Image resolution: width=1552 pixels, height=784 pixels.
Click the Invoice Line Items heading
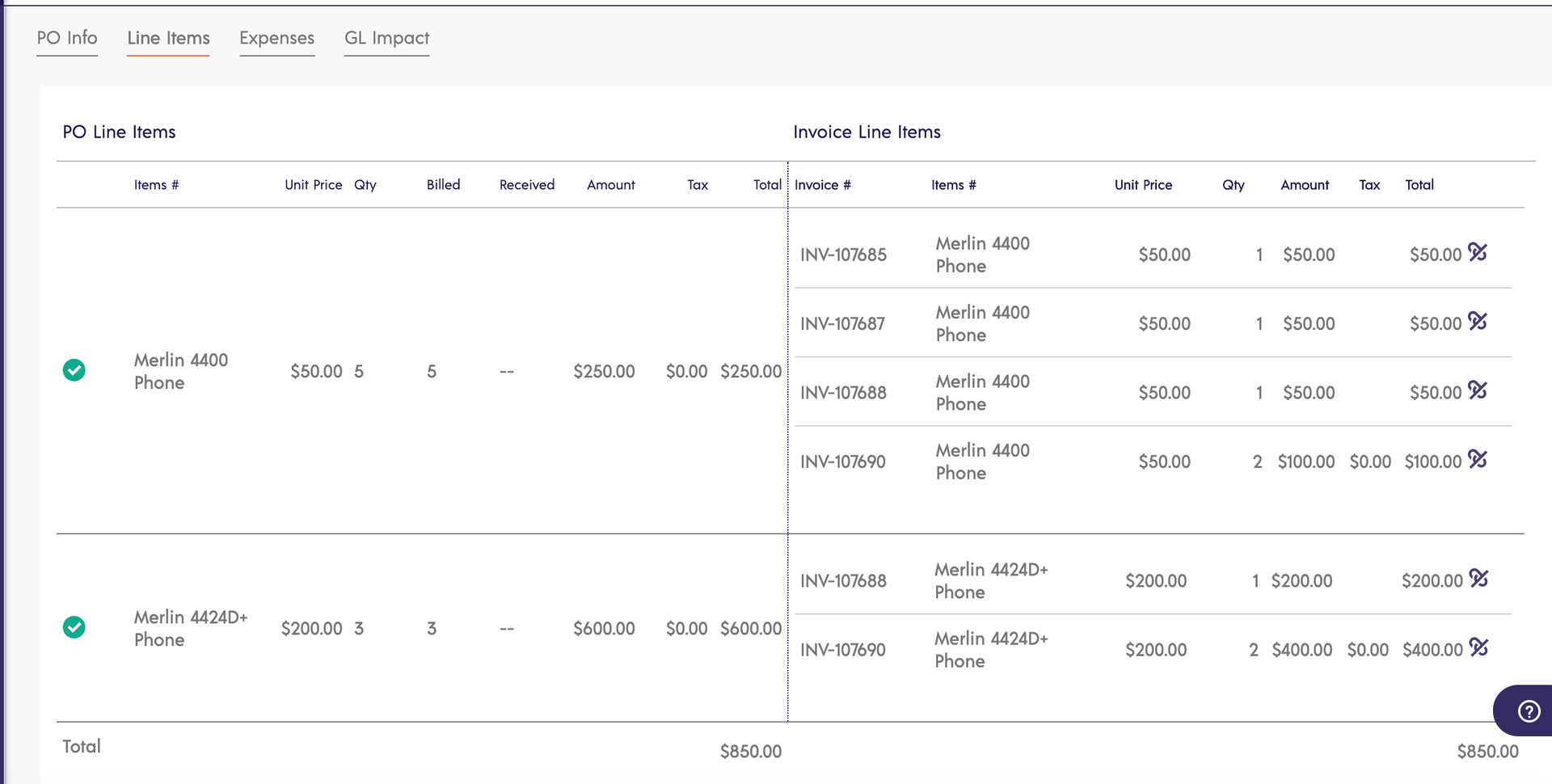pyautogui.click(x=867, y=132)
